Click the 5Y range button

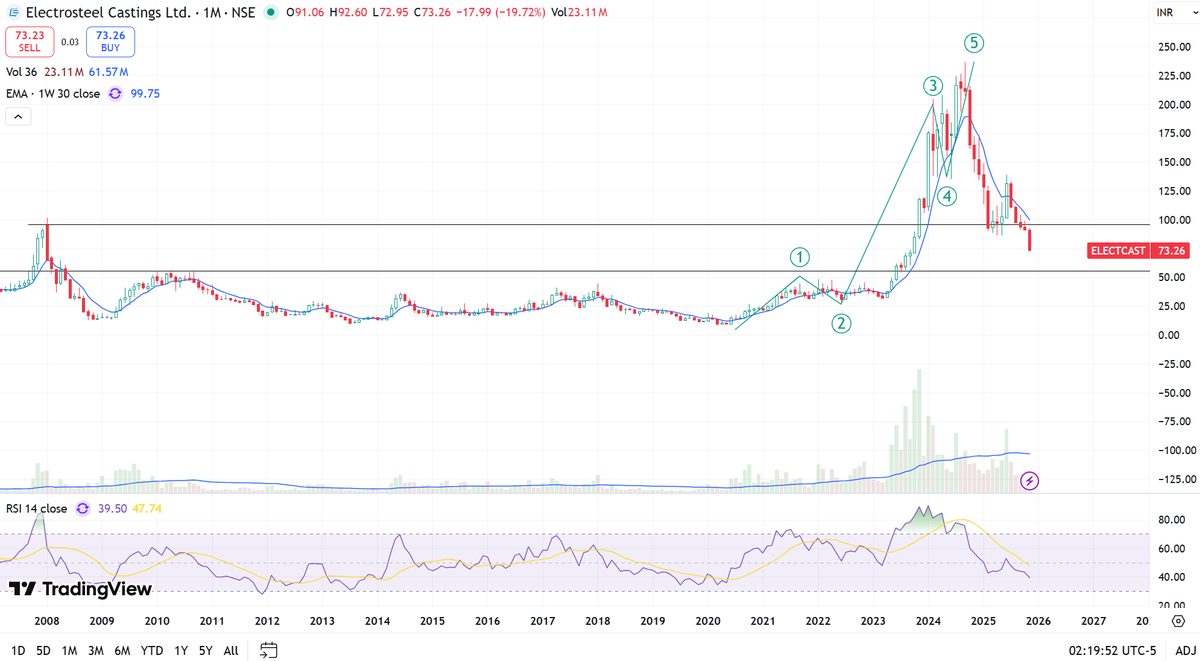tap(205, 649)
